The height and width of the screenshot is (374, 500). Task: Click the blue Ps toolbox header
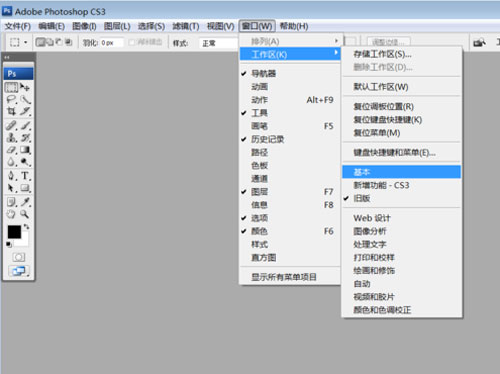[x=18, y=73]
